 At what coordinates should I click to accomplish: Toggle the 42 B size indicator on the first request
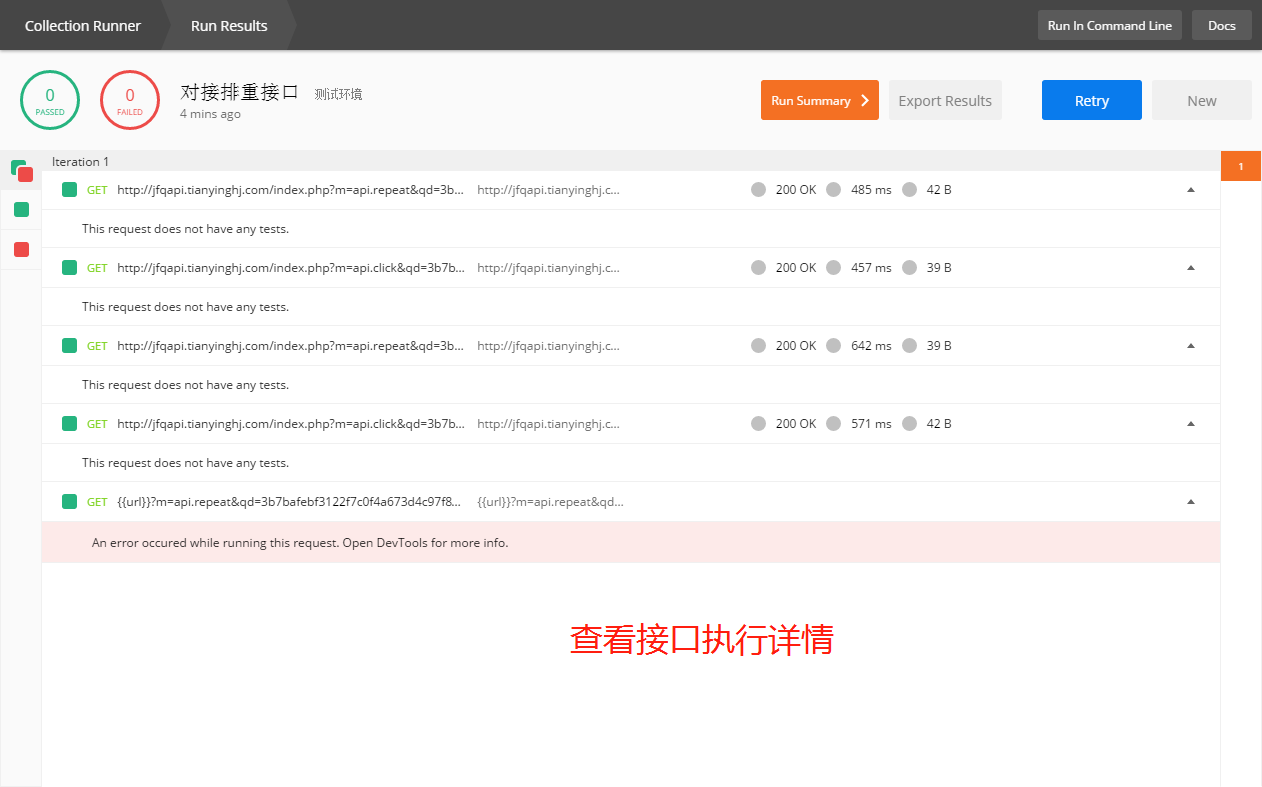(x=926, y=189)
